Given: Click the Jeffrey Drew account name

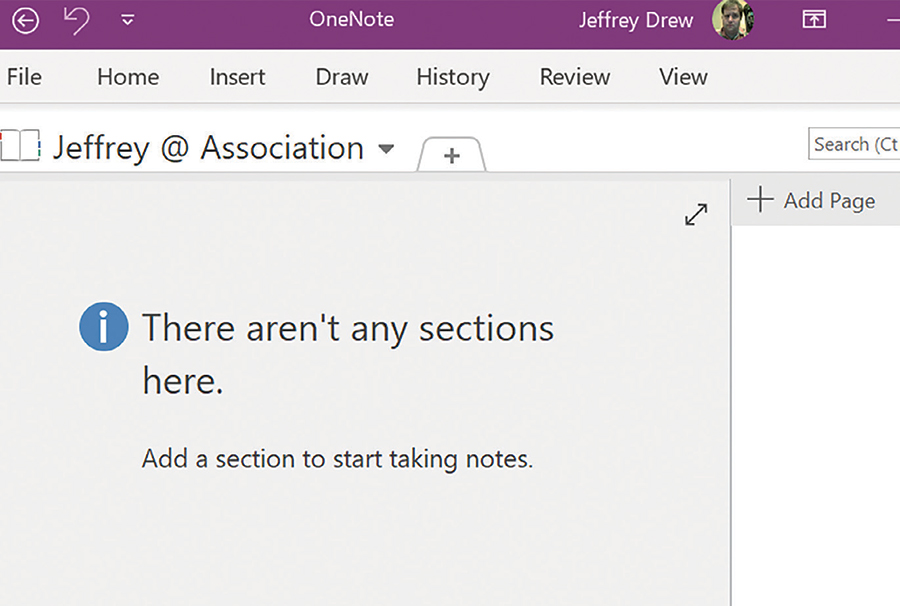Looking at the screenshot, I should coord(635,20).
